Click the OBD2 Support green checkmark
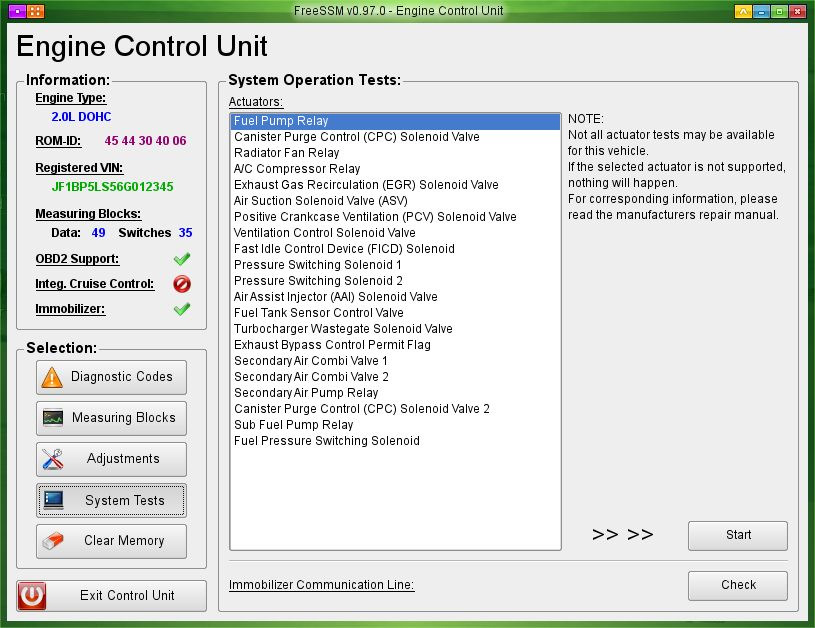This screenshot has width=815, height=628. (x=182, y=258)
